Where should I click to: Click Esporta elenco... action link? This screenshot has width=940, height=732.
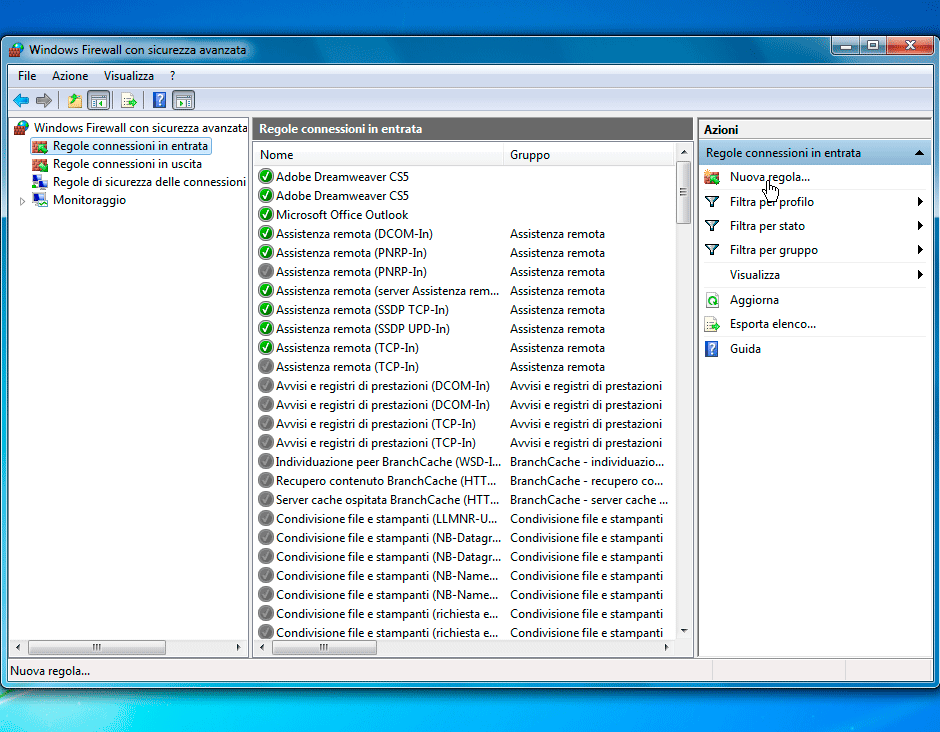point(773,324)
